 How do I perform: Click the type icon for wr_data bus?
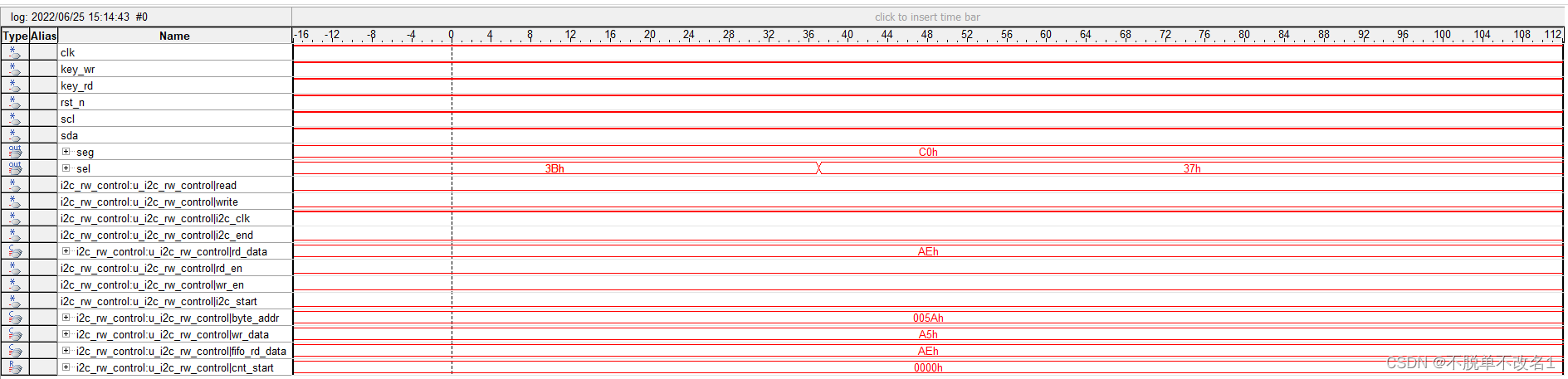pyautogui.click(x=15, y=334)
